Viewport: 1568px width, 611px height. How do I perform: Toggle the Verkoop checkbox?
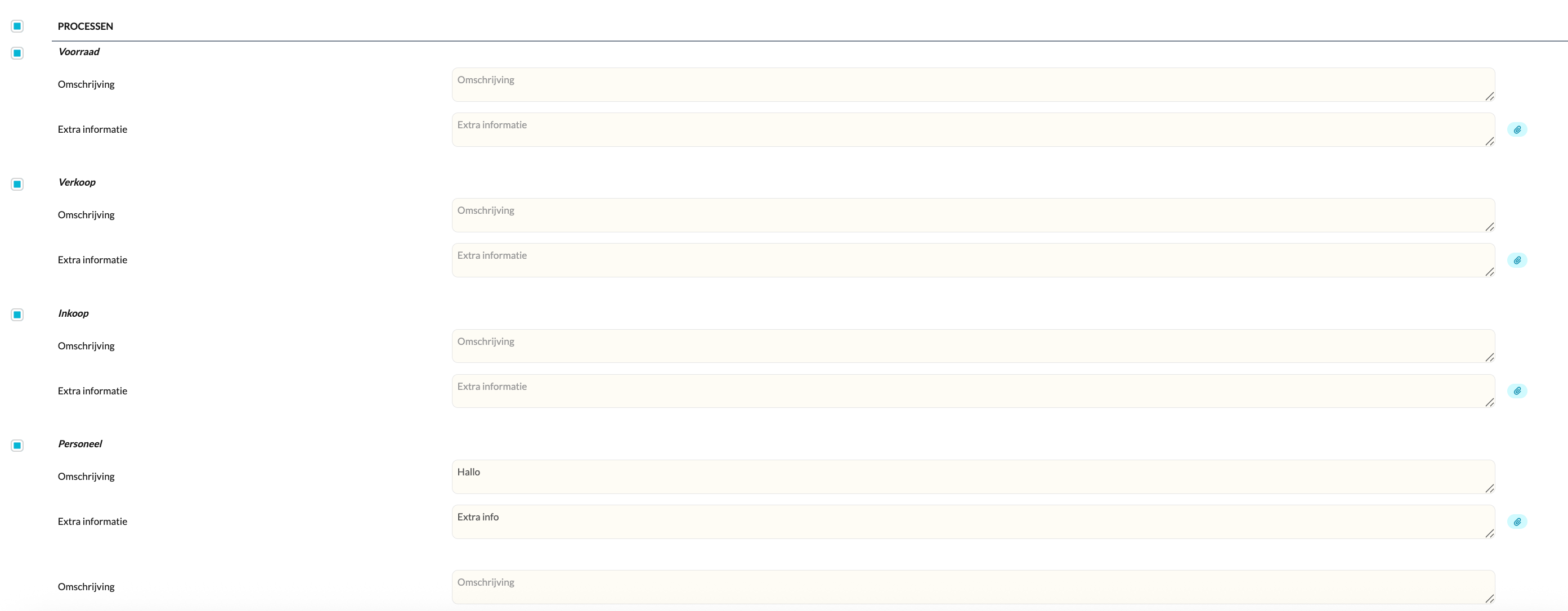tap(17, 184)
